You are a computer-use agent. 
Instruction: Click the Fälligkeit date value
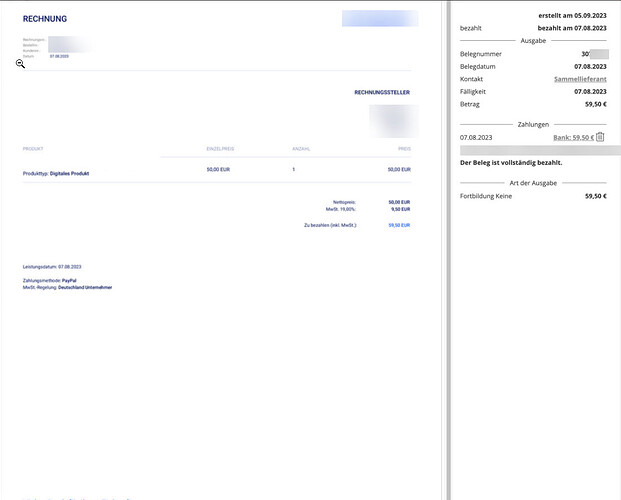point(590,92)
